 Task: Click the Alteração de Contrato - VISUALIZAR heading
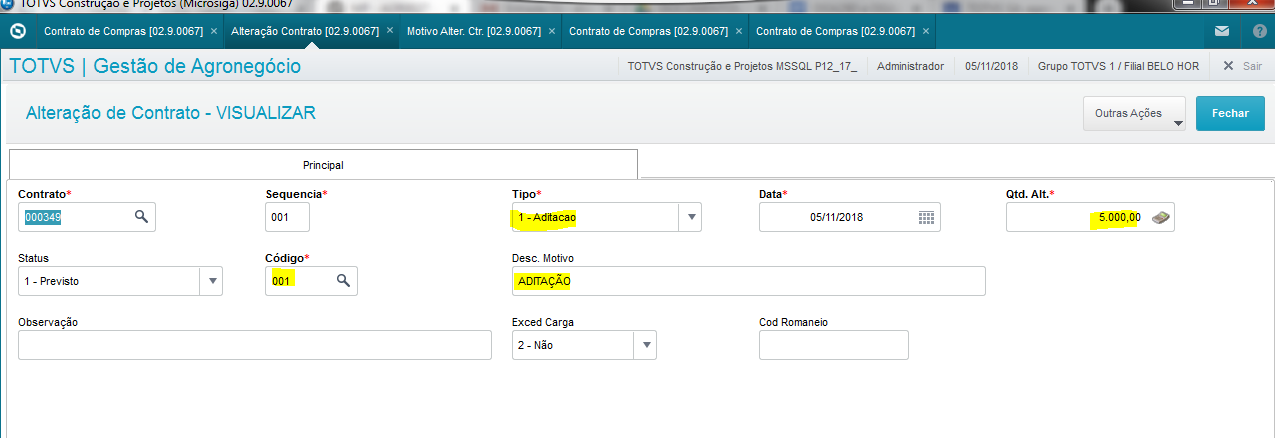(171, 113)
